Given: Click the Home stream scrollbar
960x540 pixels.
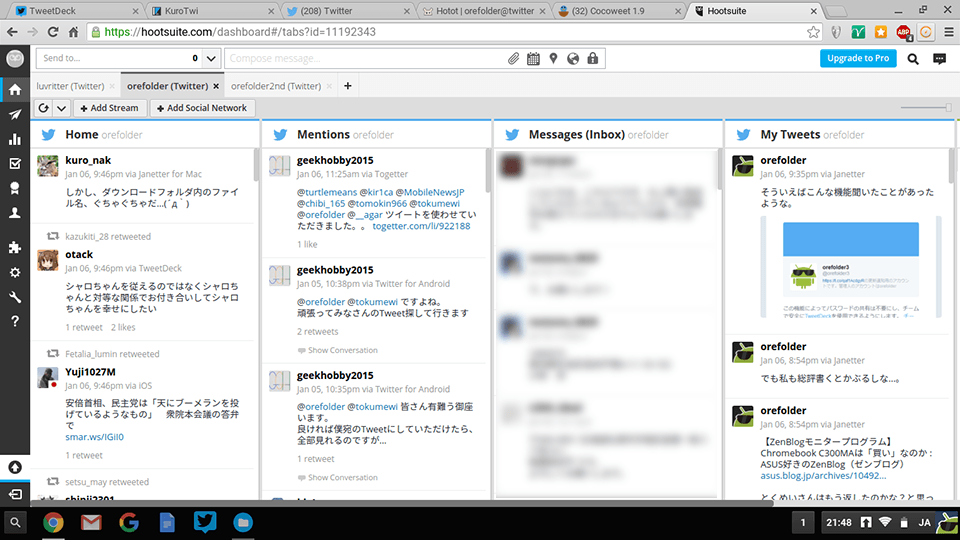Looking at the screenshot, I should (x=255, y=165).
